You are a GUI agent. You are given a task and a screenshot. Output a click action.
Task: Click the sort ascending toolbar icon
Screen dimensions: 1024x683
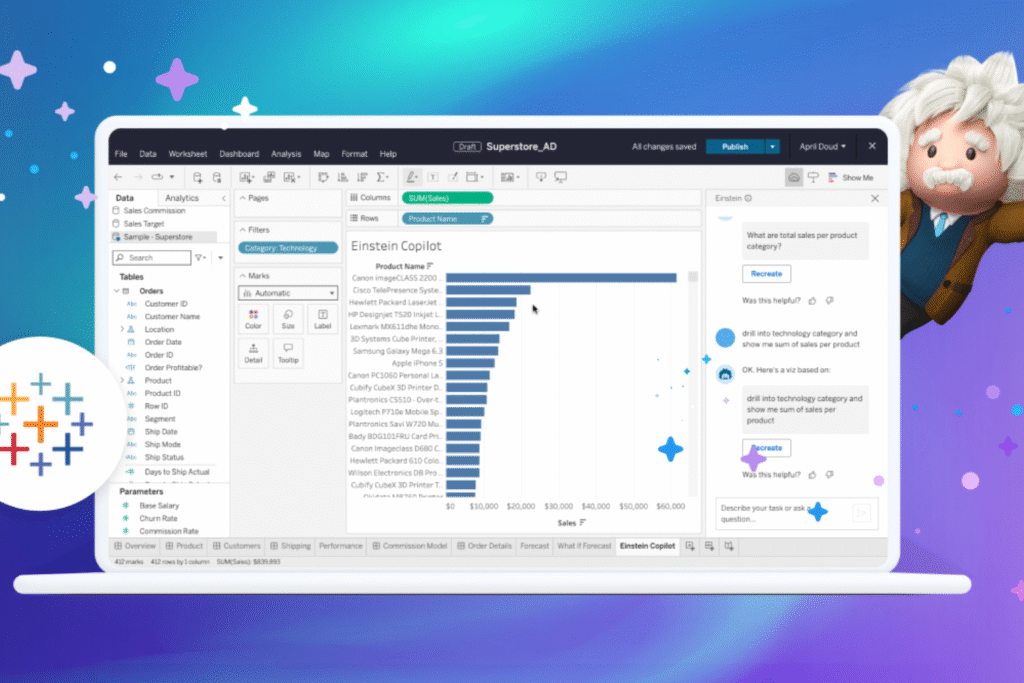click(x=342, y=177)
